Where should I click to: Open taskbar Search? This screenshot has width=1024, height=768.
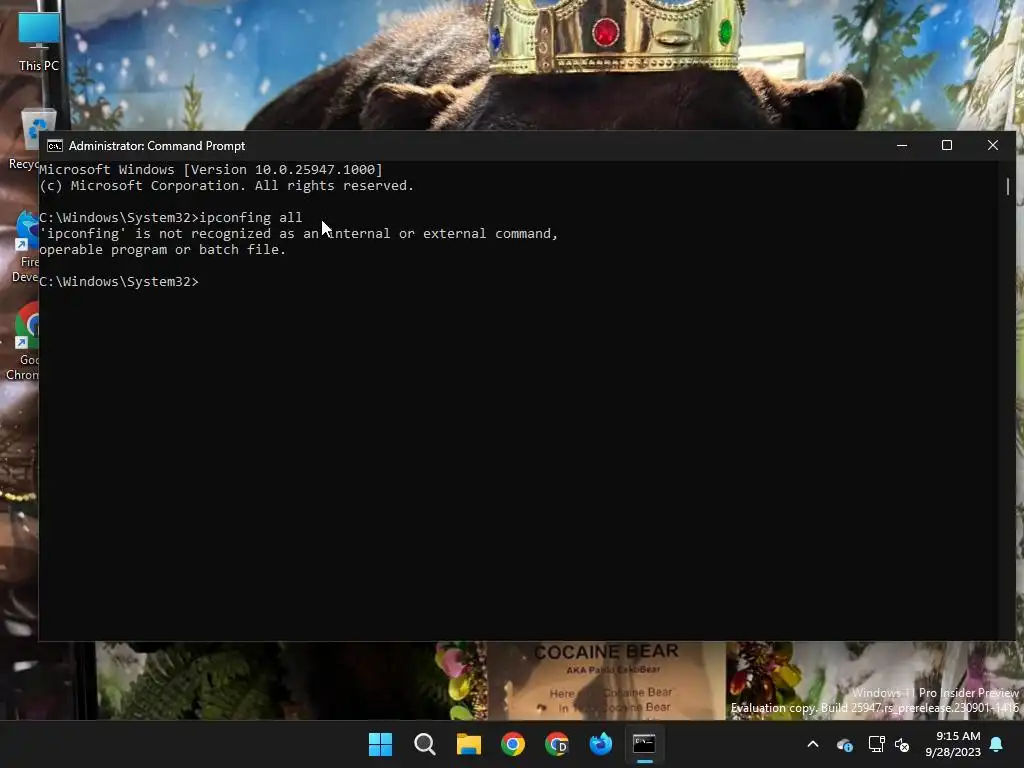point(424,744)
